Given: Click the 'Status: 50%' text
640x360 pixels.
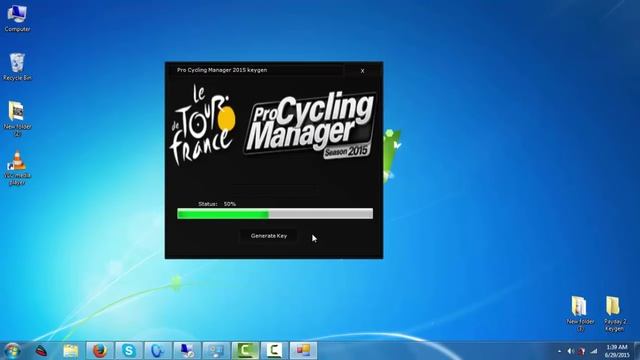Looking at the screenshot, I should [217, 204].
